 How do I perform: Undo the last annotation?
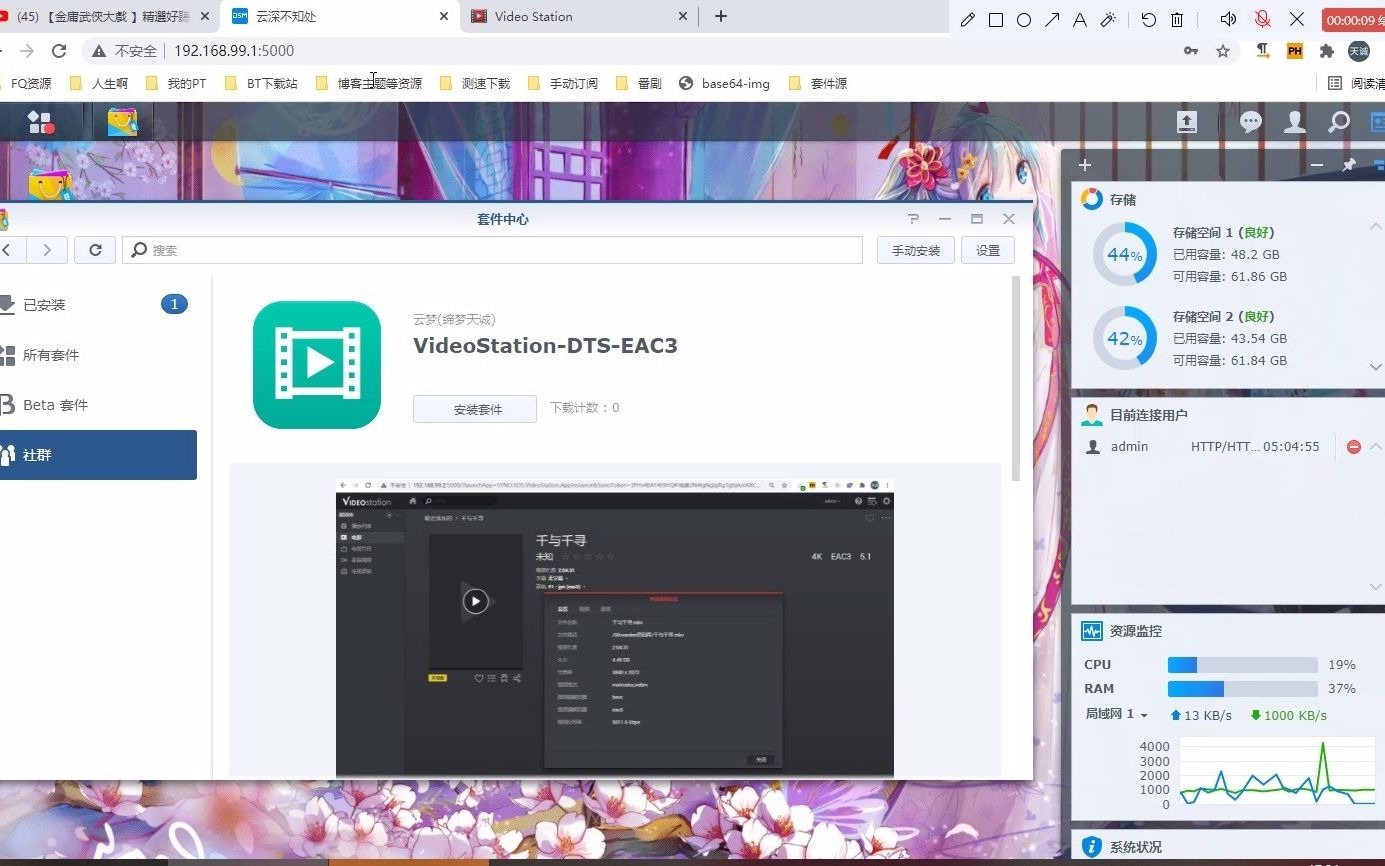[x=1149, y=20]
